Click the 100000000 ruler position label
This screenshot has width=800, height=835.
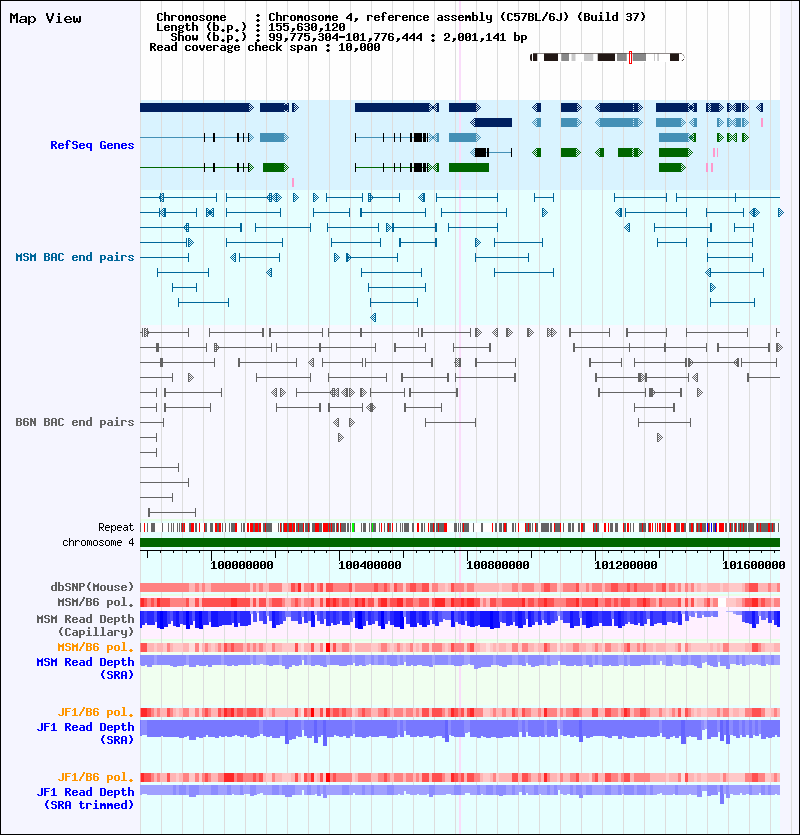coord(242,565)
